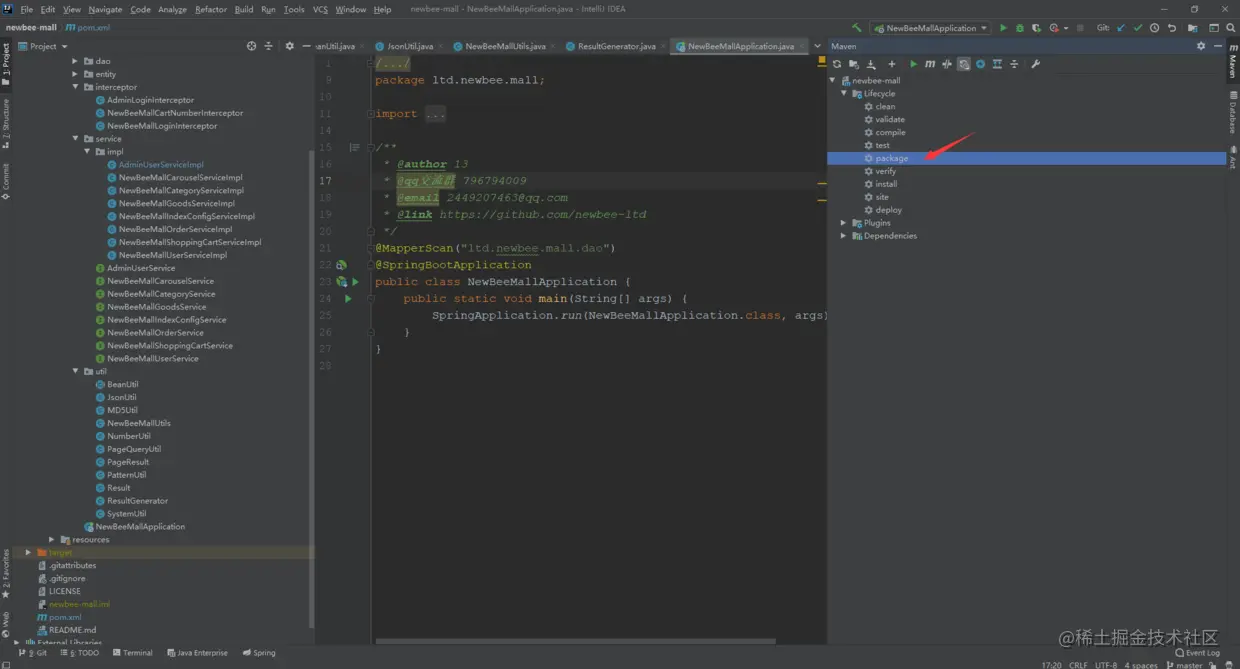Open the Terminal tool window
Viewport: 1240px width, 669px height.
pyautogui.click(x=131, y=653)
